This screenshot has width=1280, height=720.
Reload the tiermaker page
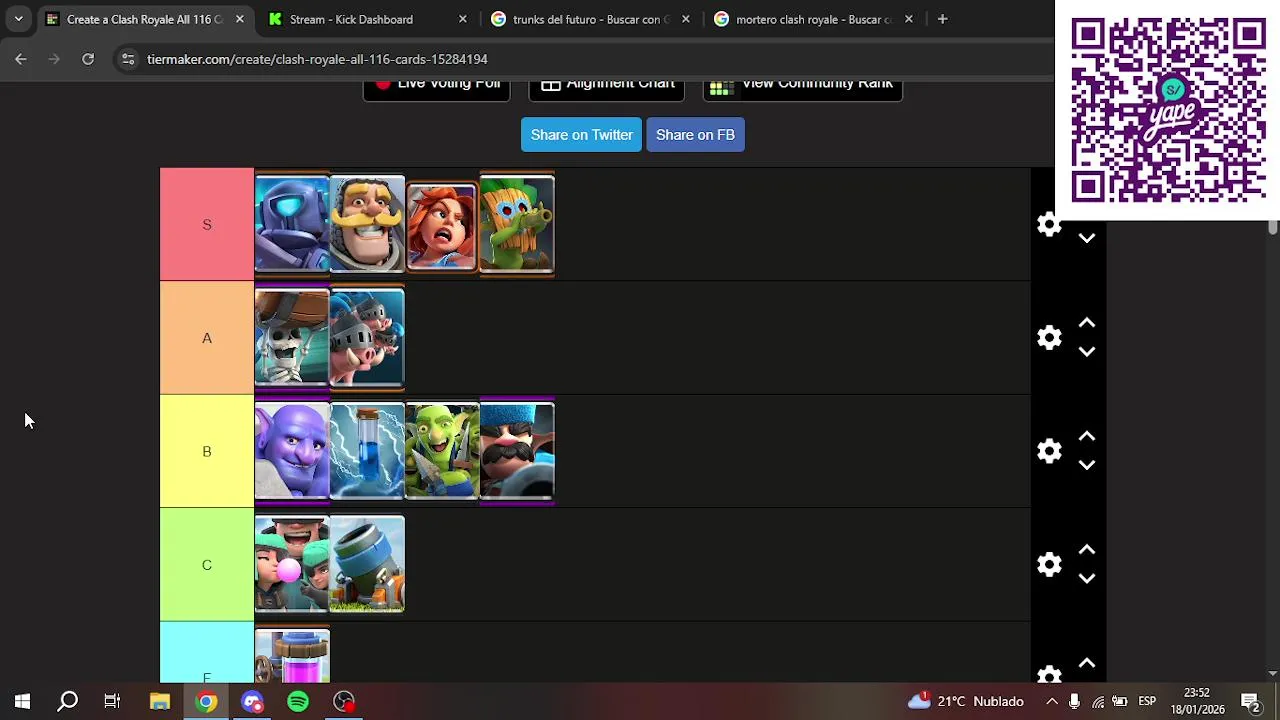[88, 59]
